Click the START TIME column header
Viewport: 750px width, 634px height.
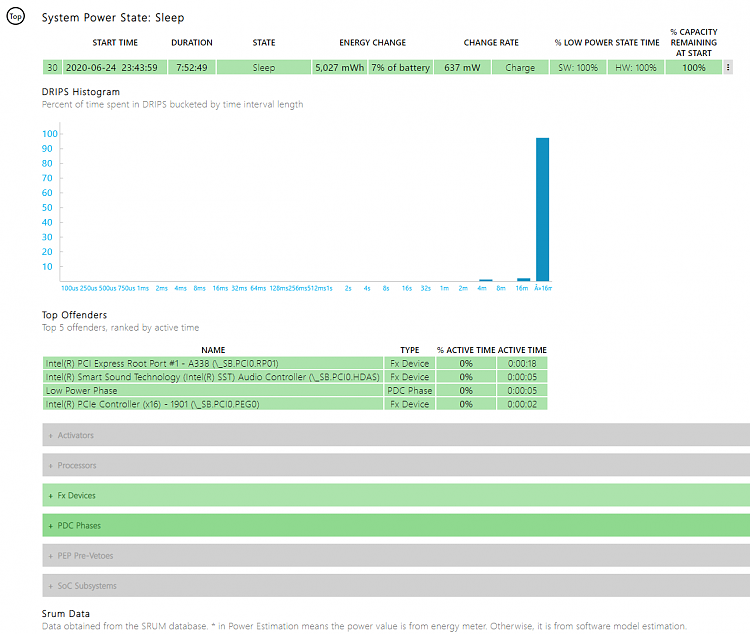[115, 43]
